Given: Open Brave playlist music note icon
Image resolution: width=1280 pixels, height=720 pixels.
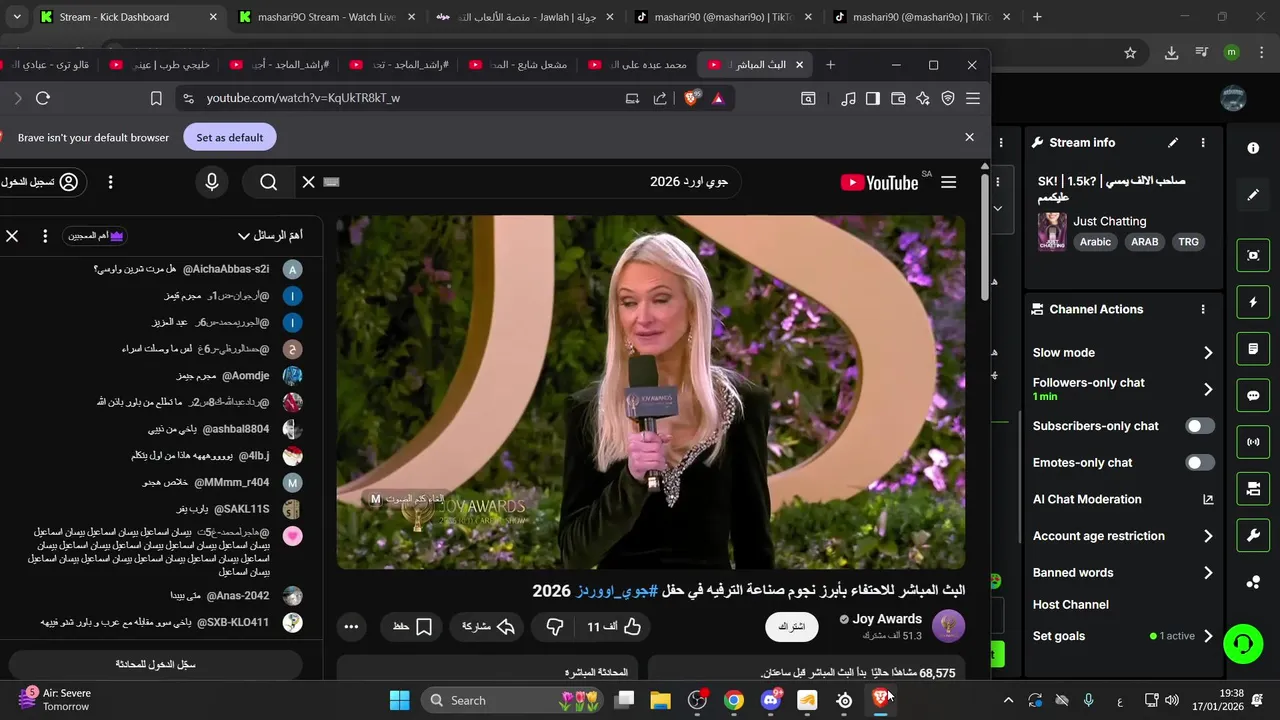Looking at the screenshot, I should (x=848, y=98).
